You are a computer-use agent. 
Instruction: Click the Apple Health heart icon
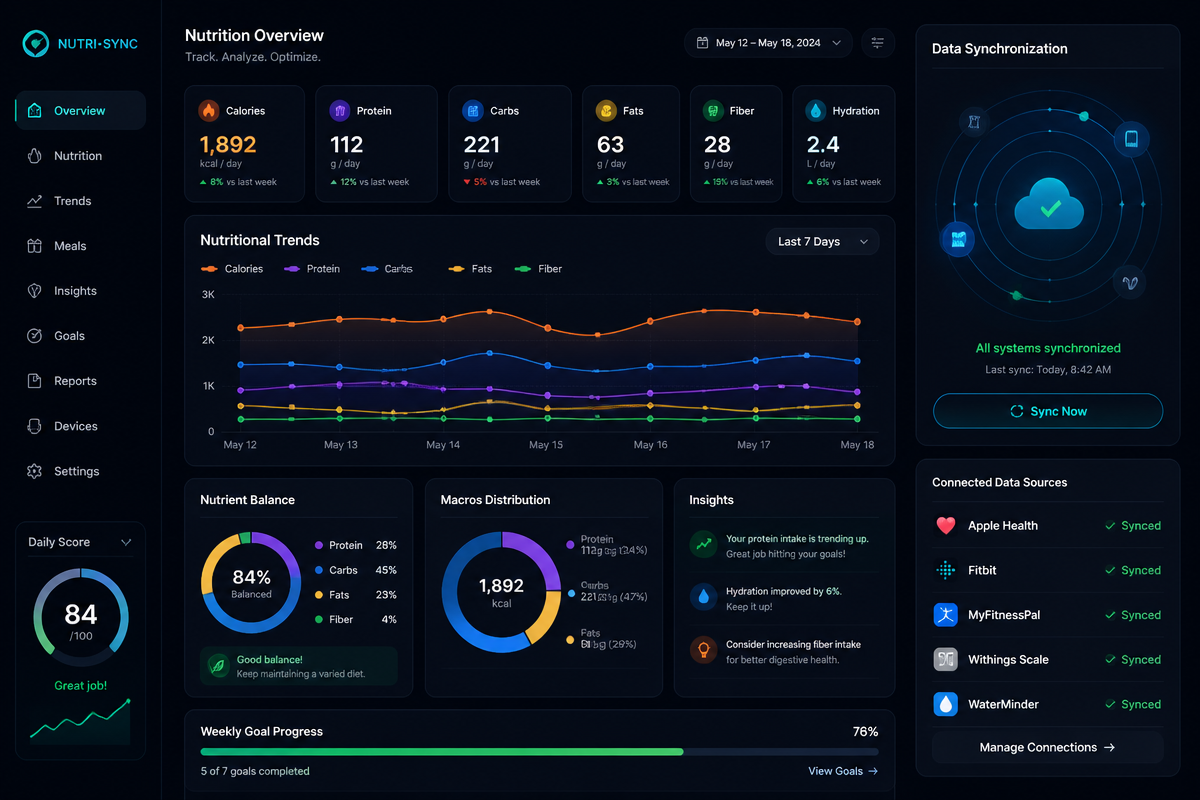945,525
